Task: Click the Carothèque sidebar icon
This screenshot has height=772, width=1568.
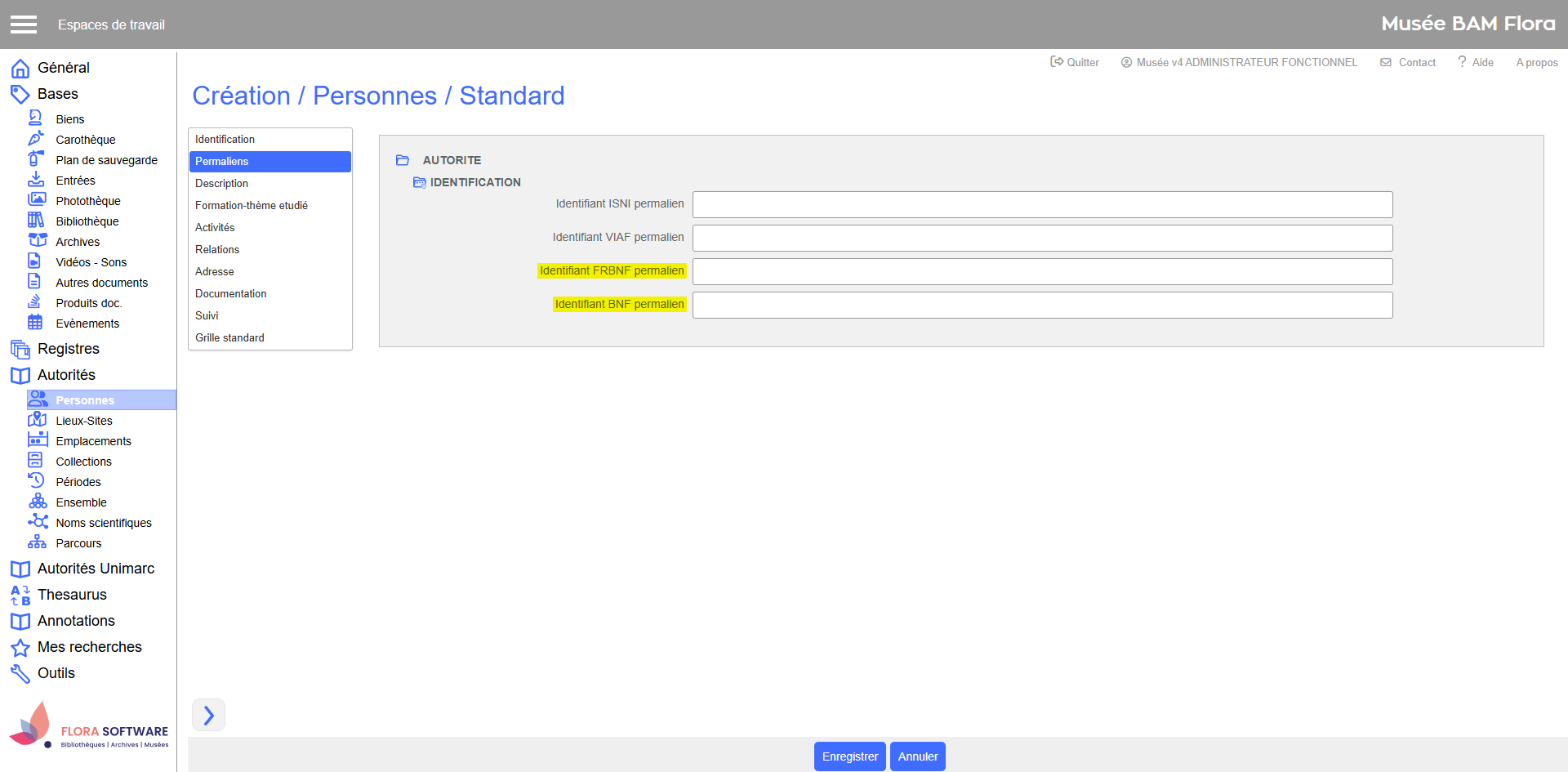Action: click(36, 139)
